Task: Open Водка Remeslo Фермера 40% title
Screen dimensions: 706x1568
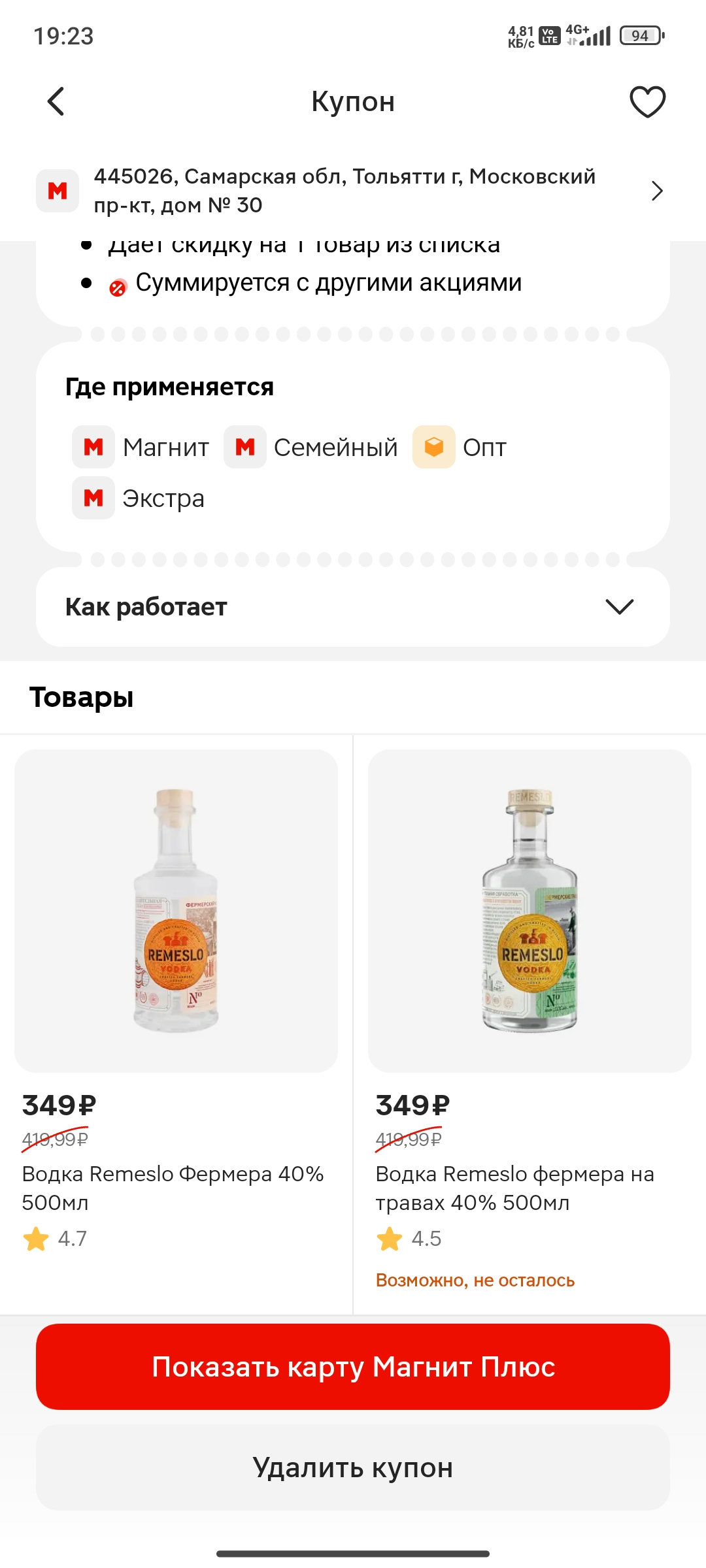Action: [x=173, y=1188]
